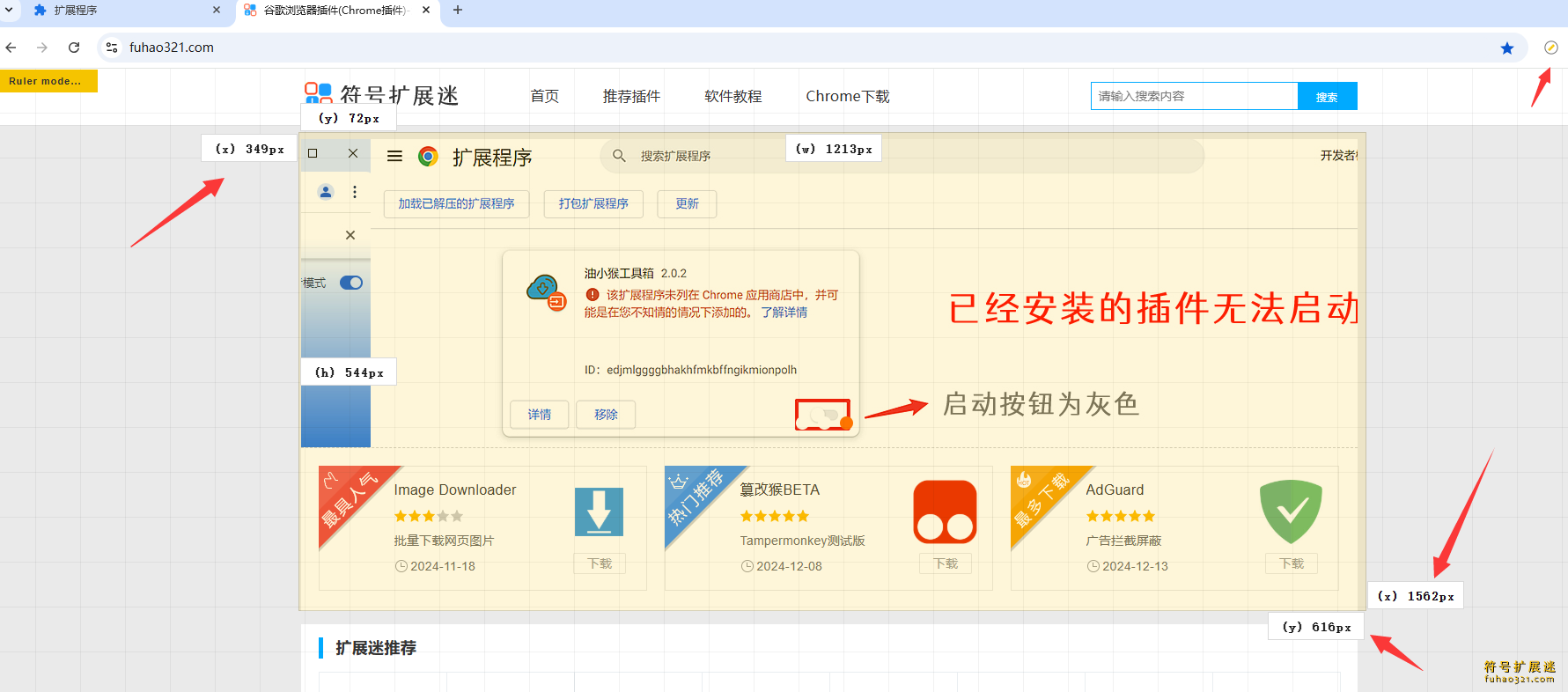The image size is (1568, 692).
Task: Click 下载 under 篡改猴BETA
Action: (x=946, y=563)
